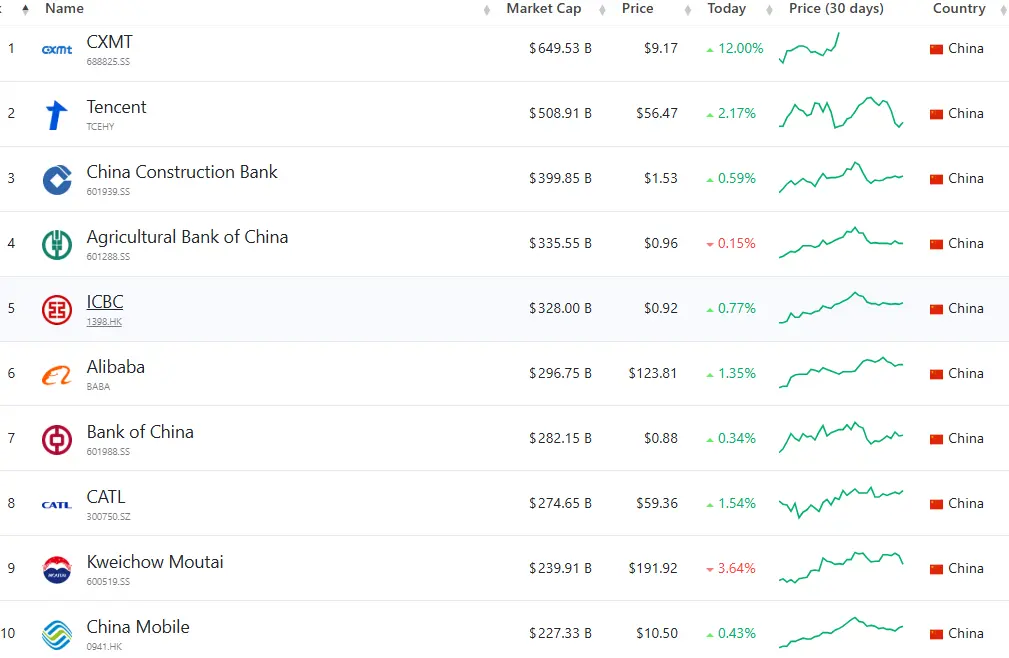The height and width of the screenshot is (658, 1009).
Task: Open the CATL company link
Action: click(106, 497)
